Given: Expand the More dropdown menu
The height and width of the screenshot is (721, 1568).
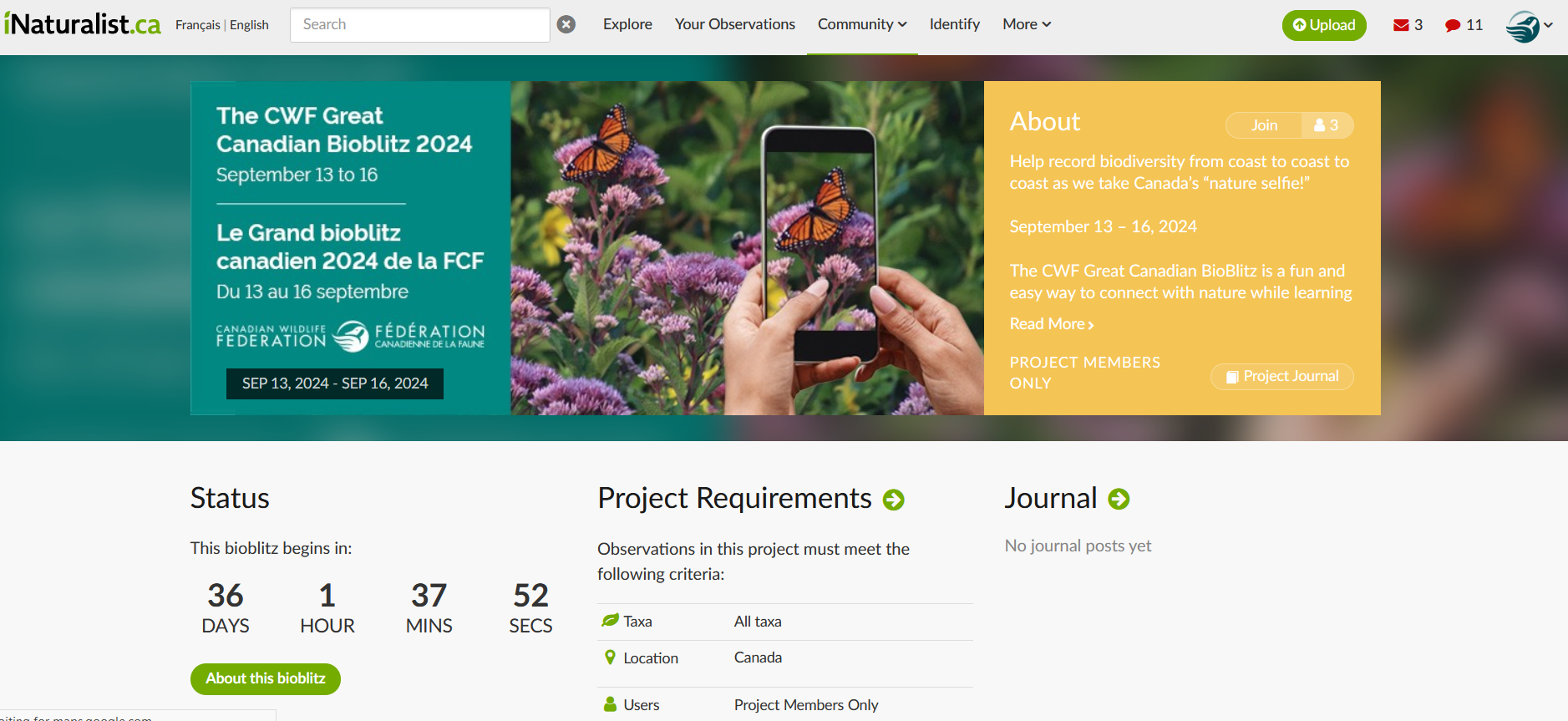Looking at the screenshot, I should coord(1026,24).
